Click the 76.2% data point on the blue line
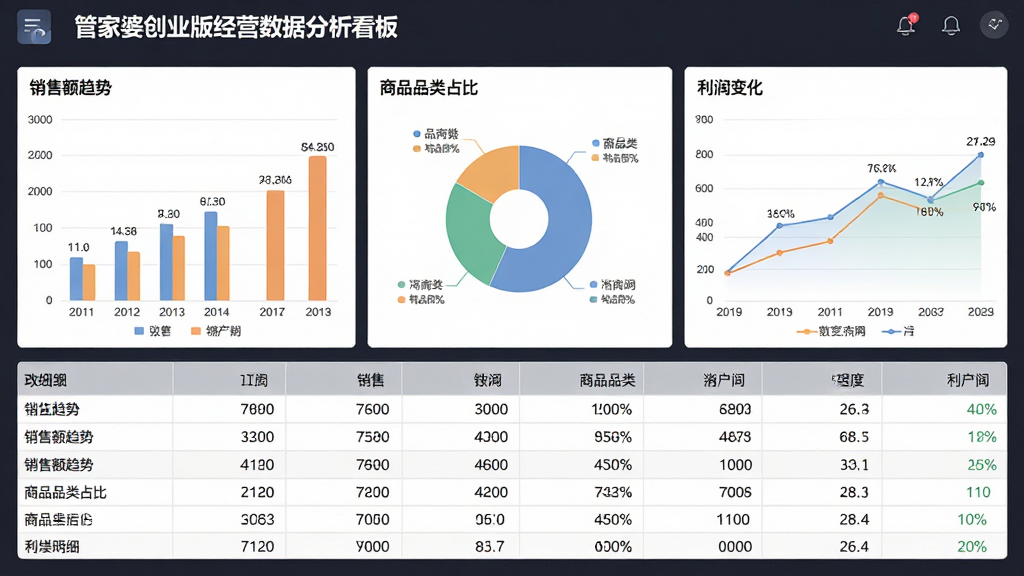The width and height of the screenshot is (1024, 576). (x=881, y=182)
